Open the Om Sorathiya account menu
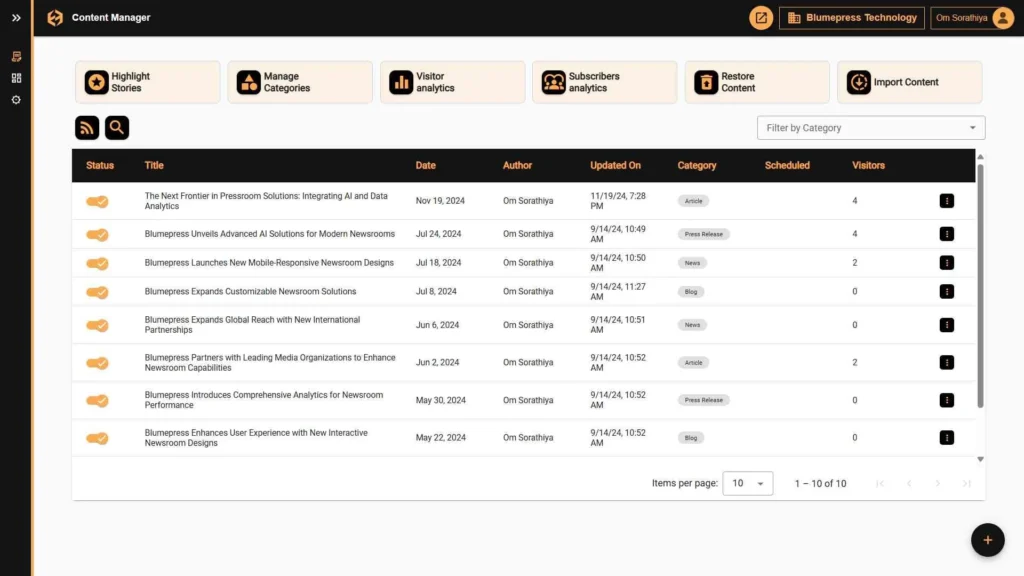This screenshot has height=576, width=1024. 963,17
